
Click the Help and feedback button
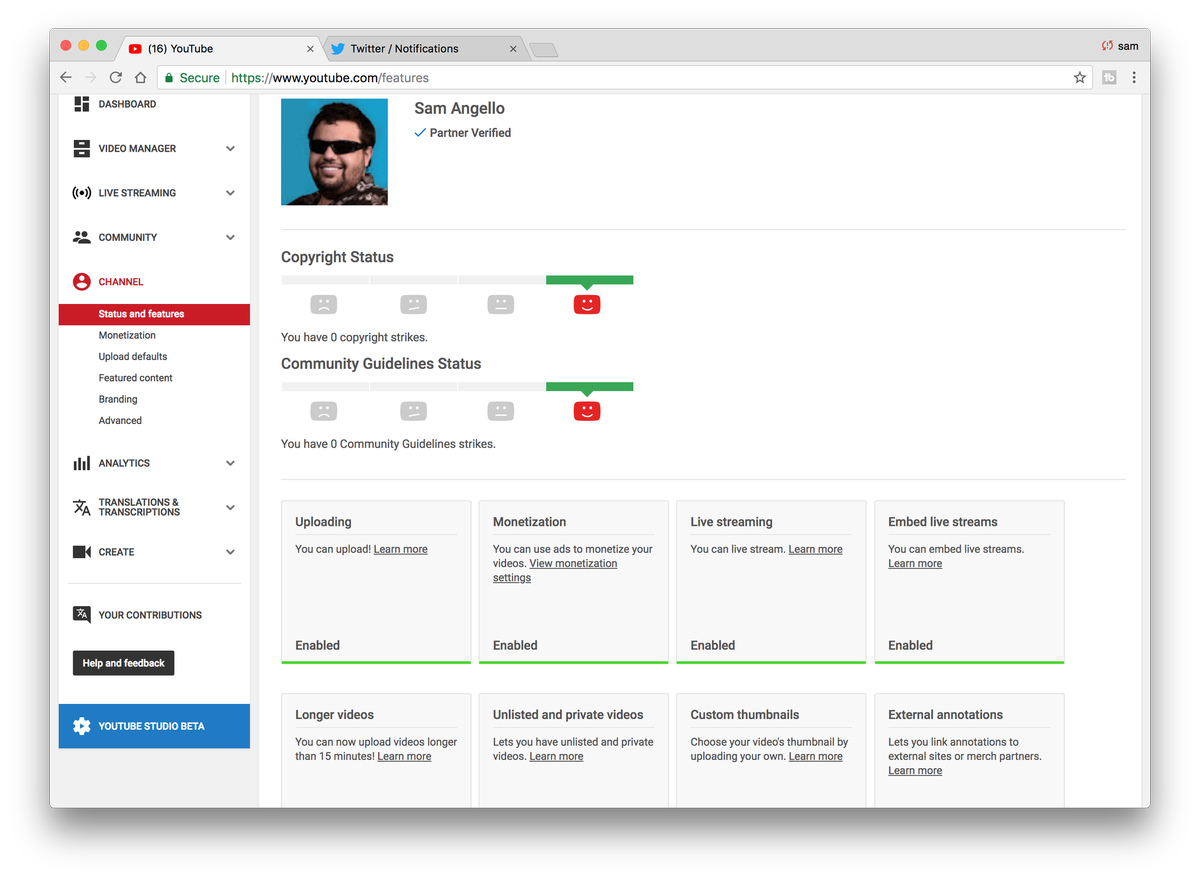(123, 663)
